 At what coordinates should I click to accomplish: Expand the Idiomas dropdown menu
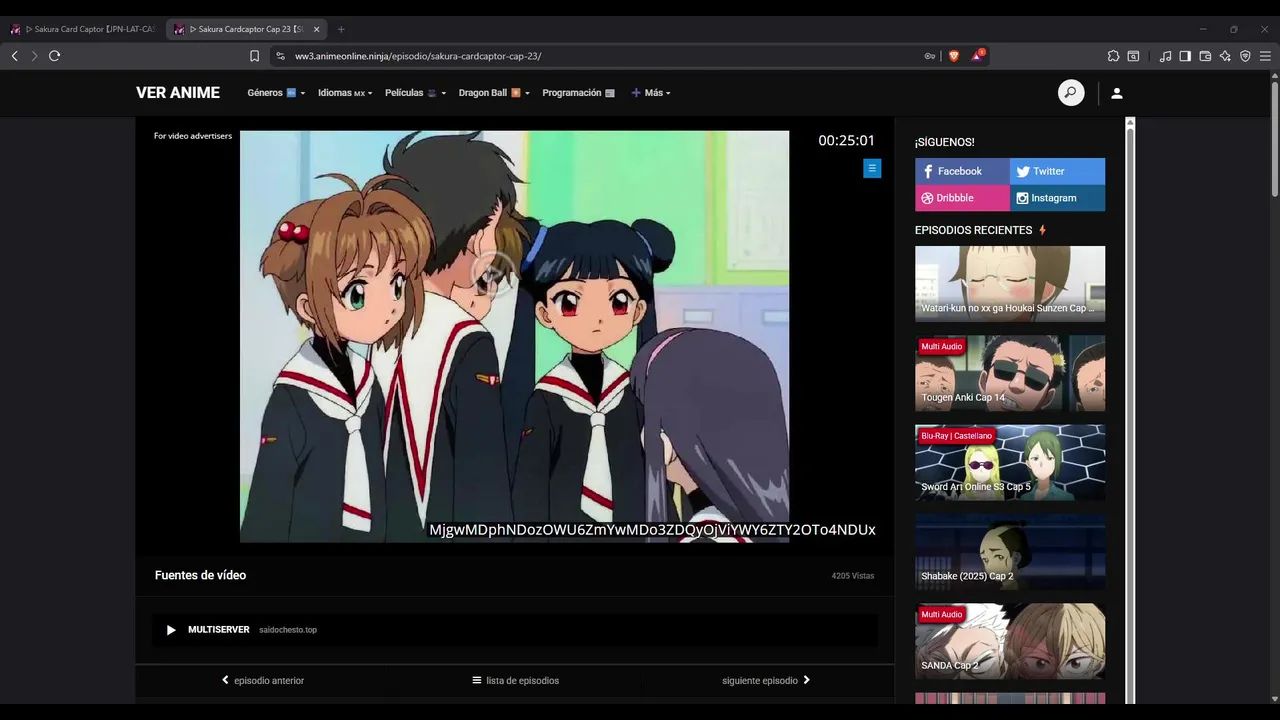click(345, 93)
